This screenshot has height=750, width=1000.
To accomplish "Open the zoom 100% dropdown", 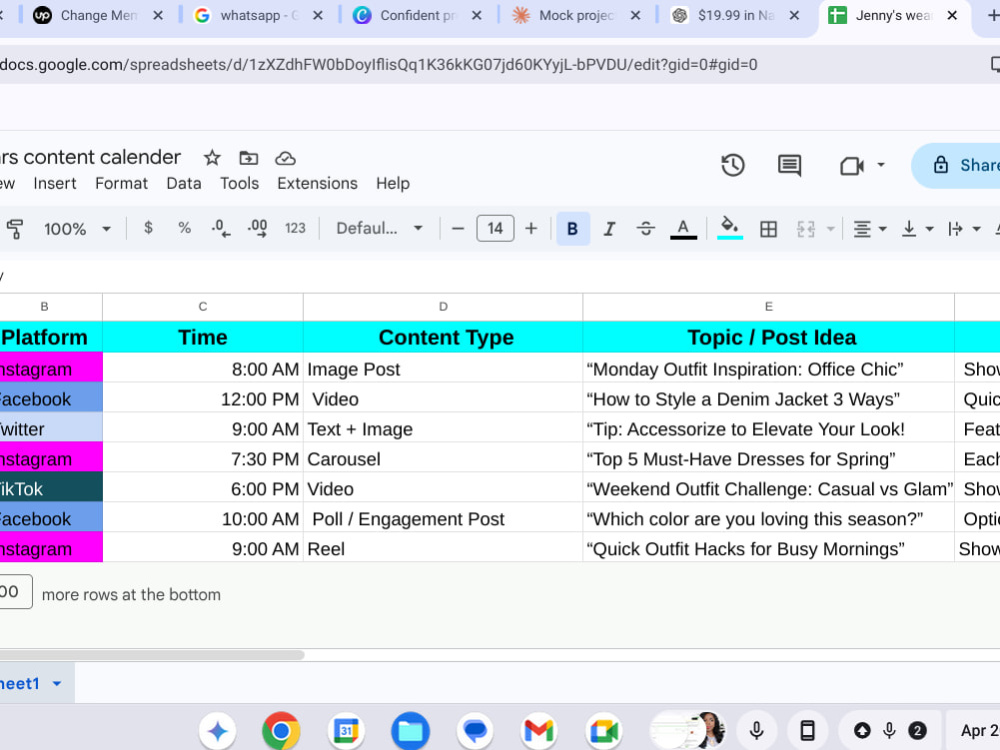I will tap(77, 228).
